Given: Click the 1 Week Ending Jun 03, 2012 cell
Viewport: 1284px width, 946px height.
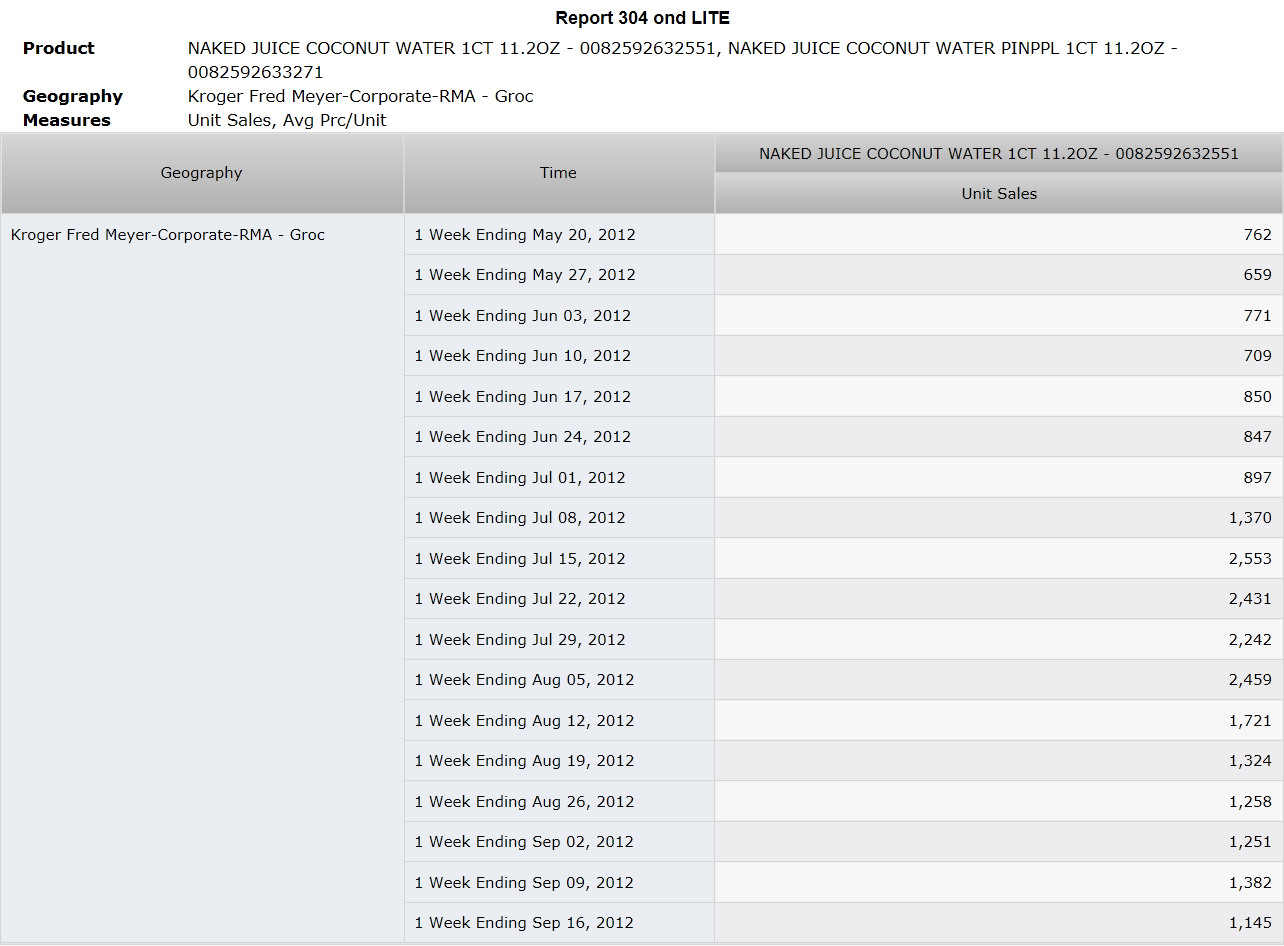Looking at the screenshot, I should click(x=559, y=315).
